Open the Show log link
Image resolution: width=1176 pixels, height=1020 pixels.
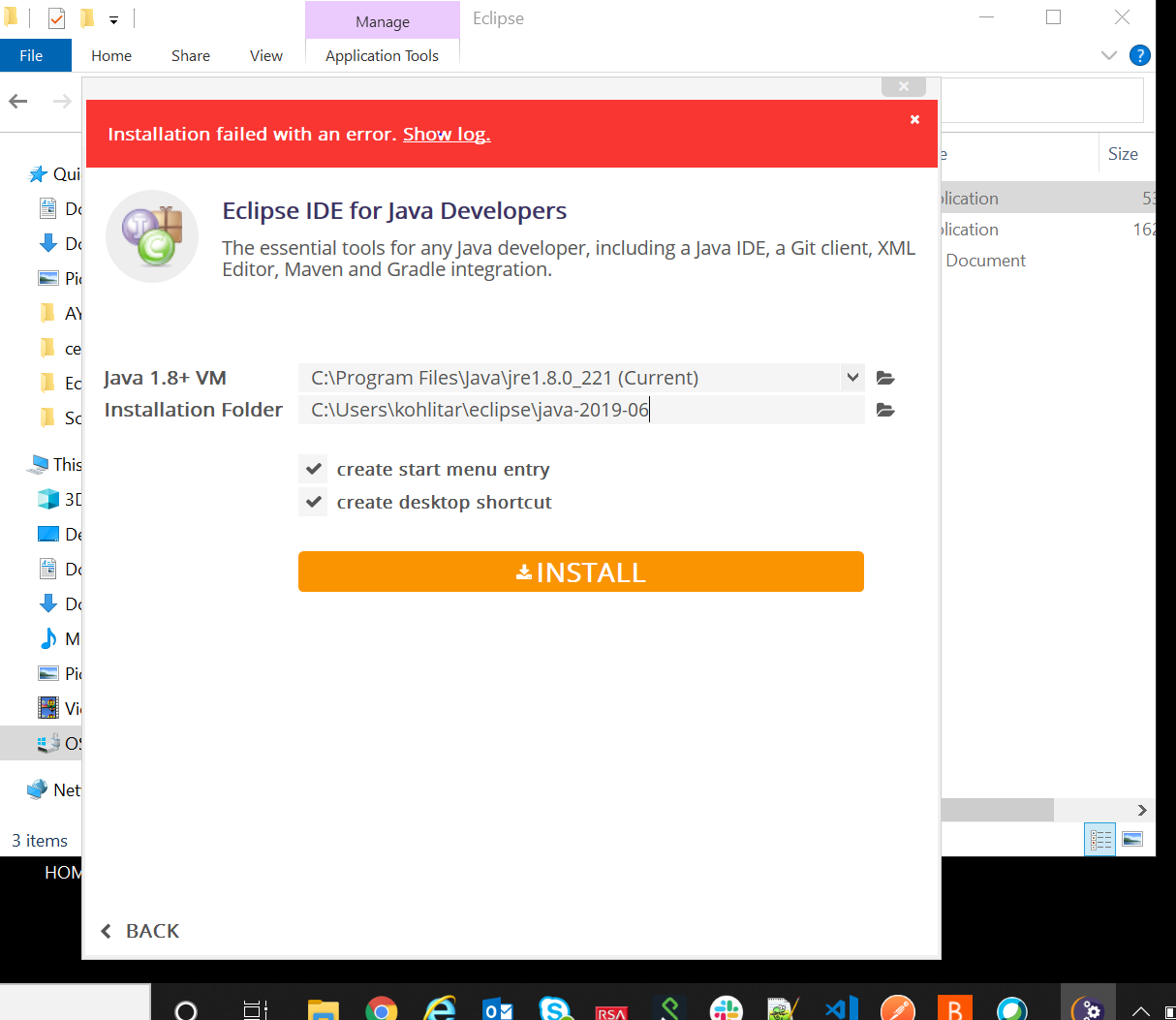447,134
